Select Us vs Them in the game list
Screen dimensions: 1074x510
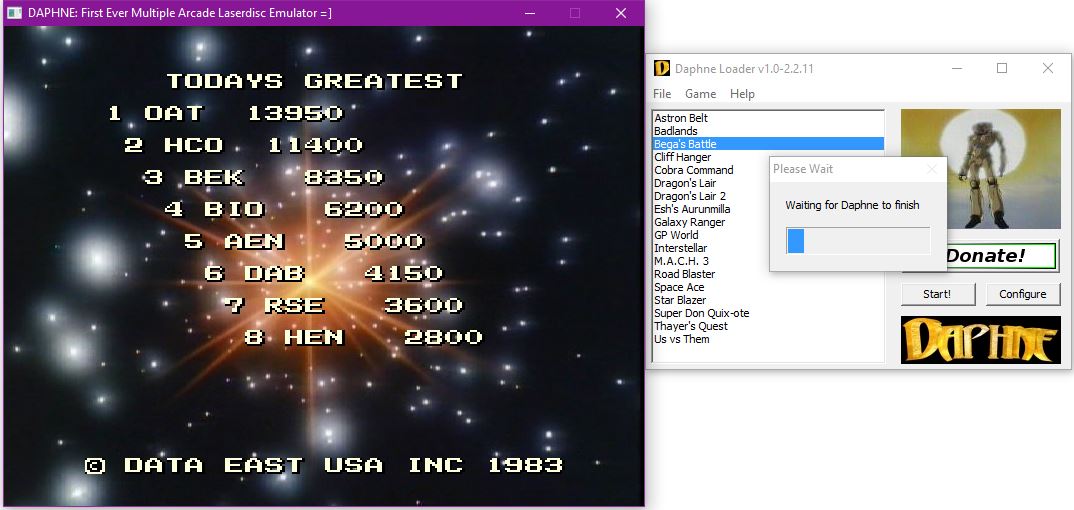pyautogui.click(x=768, y=340)
